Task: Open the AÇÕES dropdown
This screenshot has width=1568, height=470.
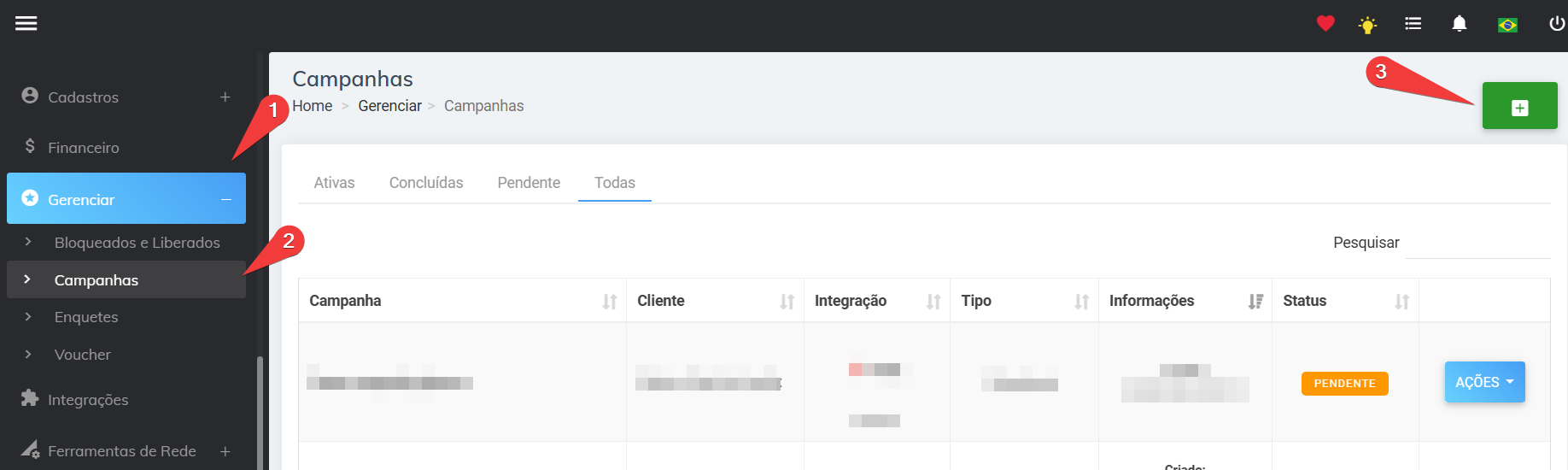Action: coord(1484,383)
